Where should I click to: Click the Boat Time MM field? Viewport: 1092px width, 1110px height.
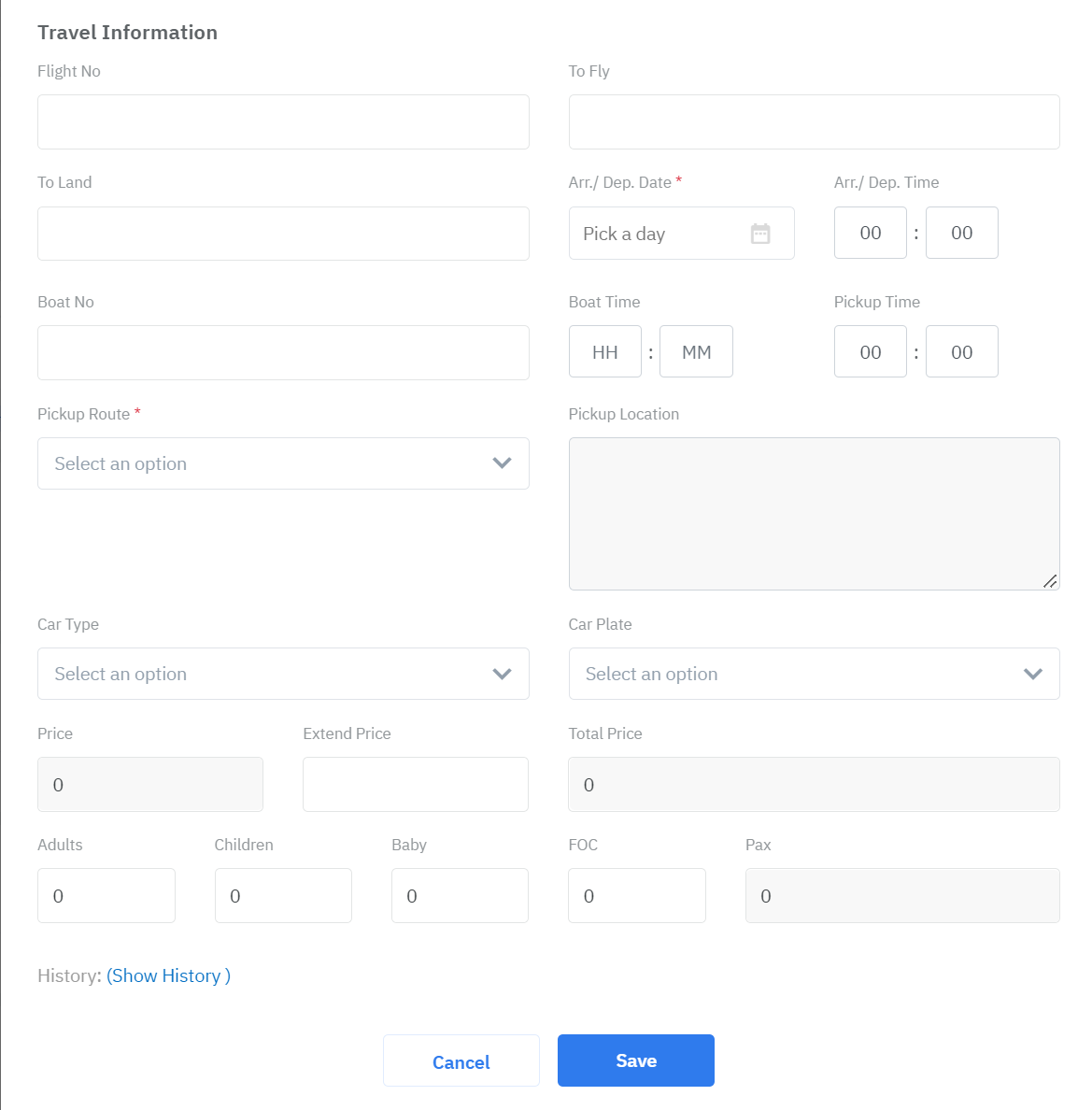click(x=696, y=352)
